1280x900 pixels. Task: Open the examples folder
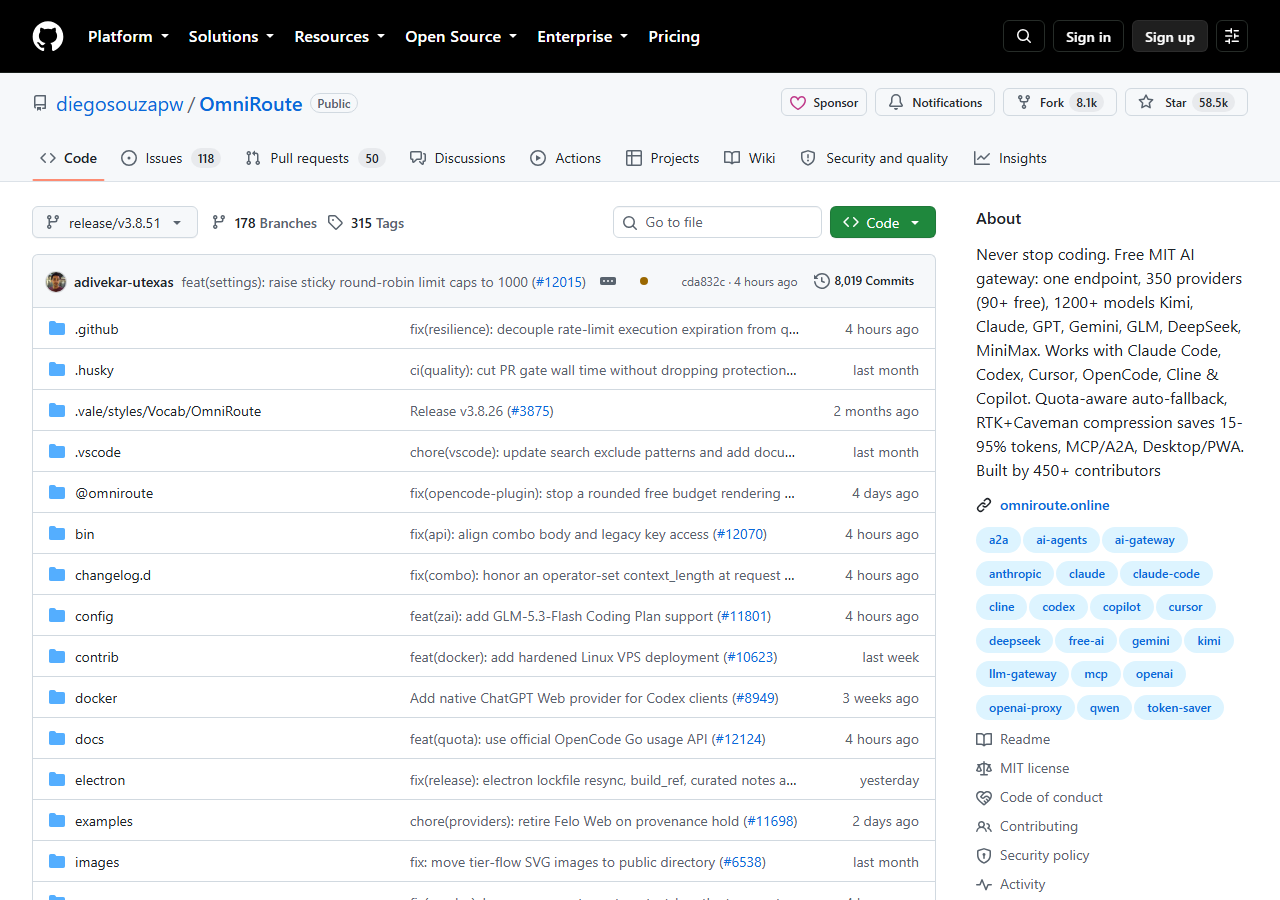pyautogui.click(x=104, y=821)
